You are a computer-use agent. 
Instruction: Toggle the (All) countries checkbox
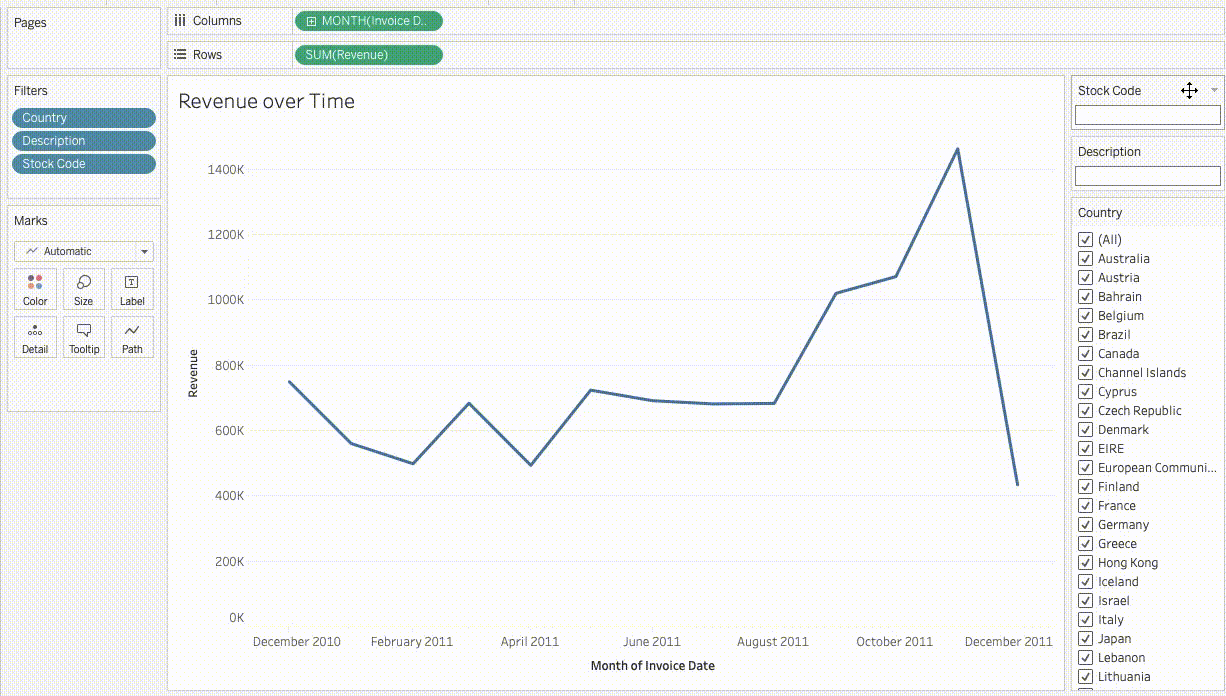click(1086, 239)
